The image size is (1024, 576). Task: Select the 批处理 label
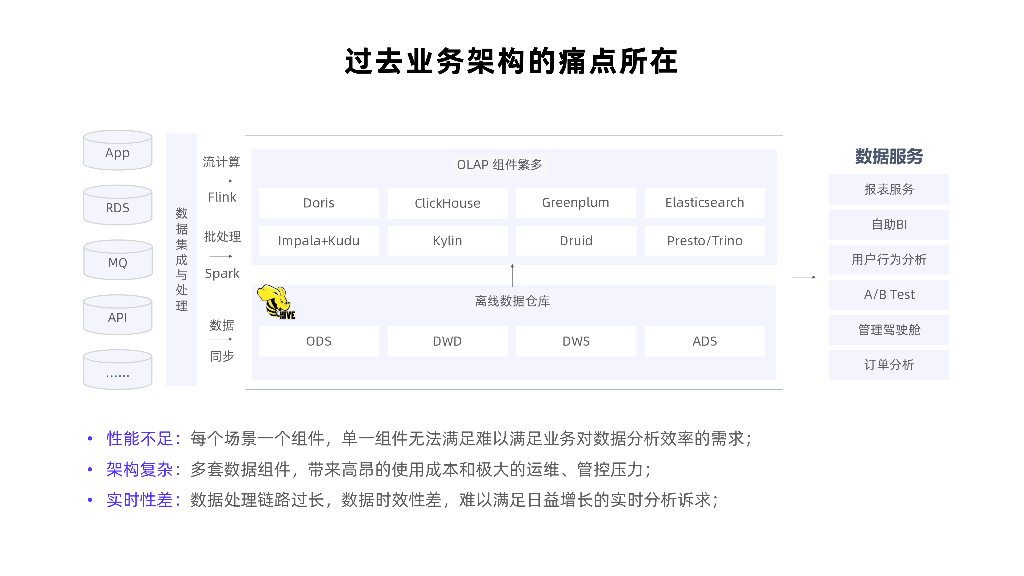(x=222, y=236)
